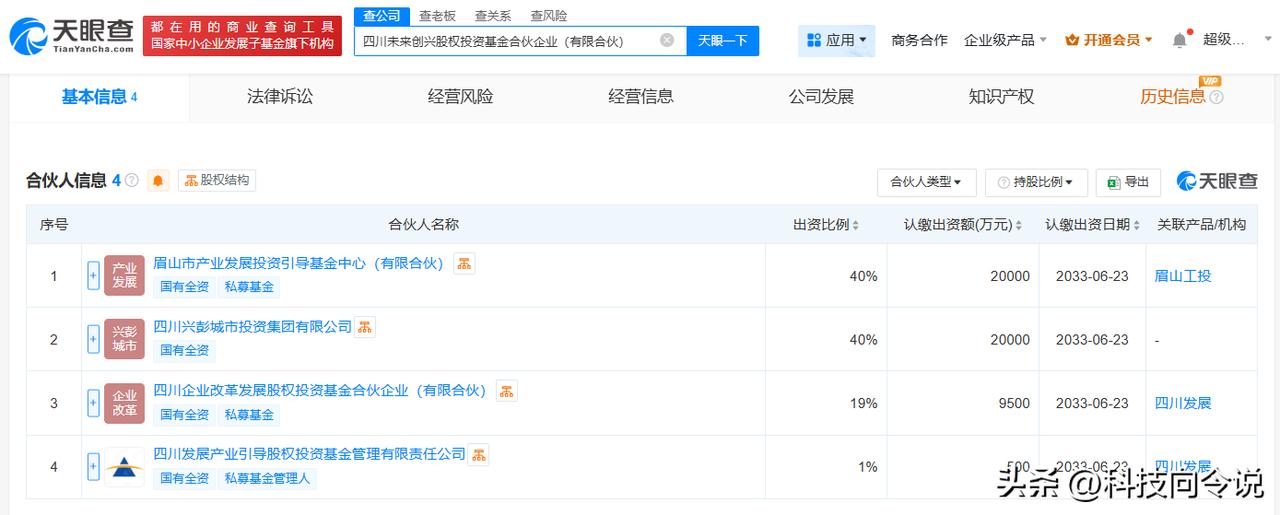Open 四川发展 link in row 3

[x=1182, y=403]
